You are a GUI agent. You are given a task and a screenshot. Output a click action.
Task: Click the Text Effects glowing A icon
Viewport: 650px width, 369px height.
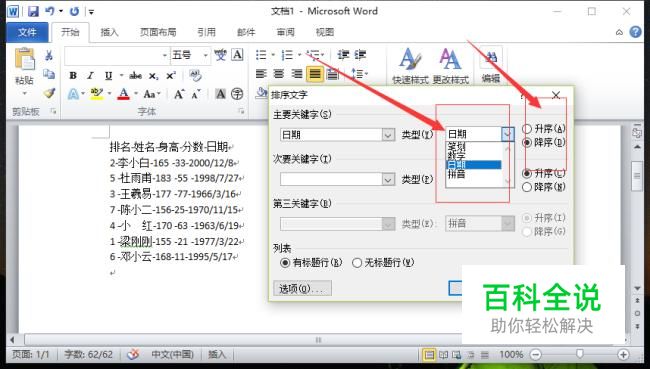tap(73, 94)
